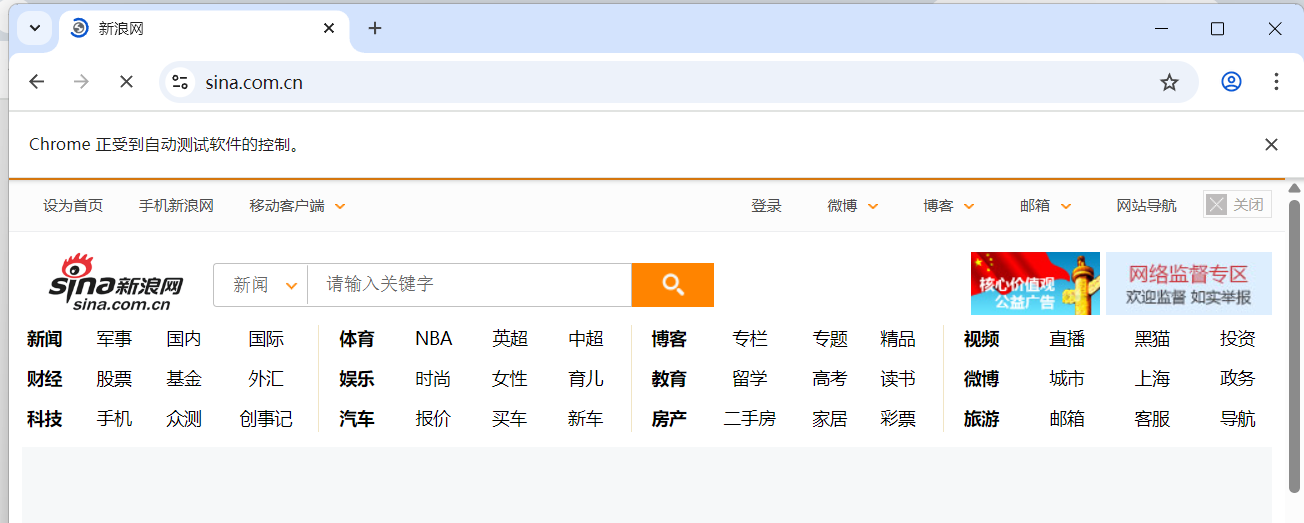Open the 财经 channel
The width and height of the screenshot is (1304, 523).
(44, 379)
